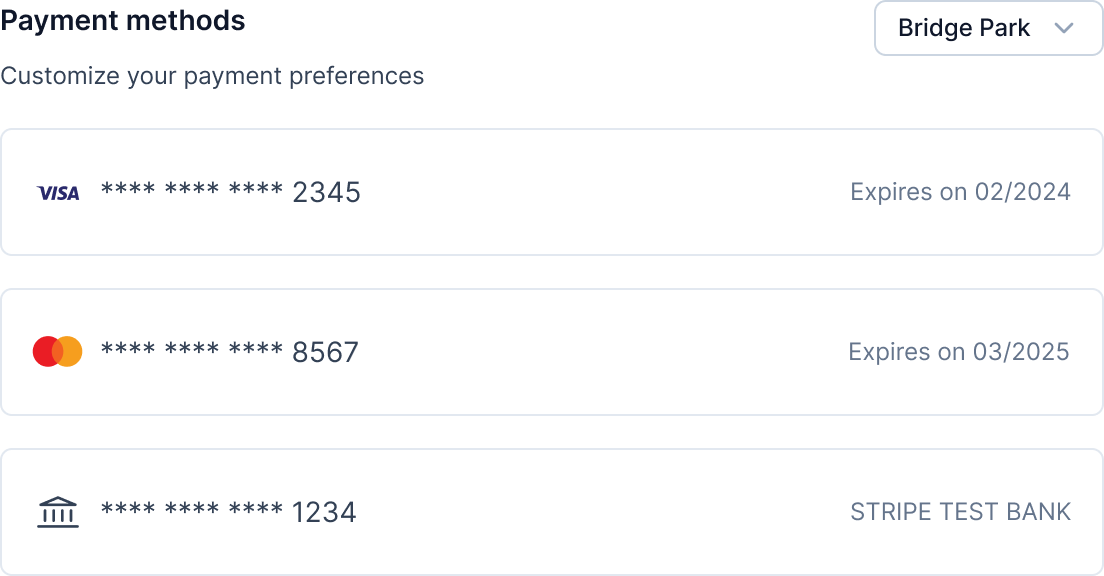Click the Expires on 03/2025 label
This screenshot has width=1104, height=576.
[958, 352]
